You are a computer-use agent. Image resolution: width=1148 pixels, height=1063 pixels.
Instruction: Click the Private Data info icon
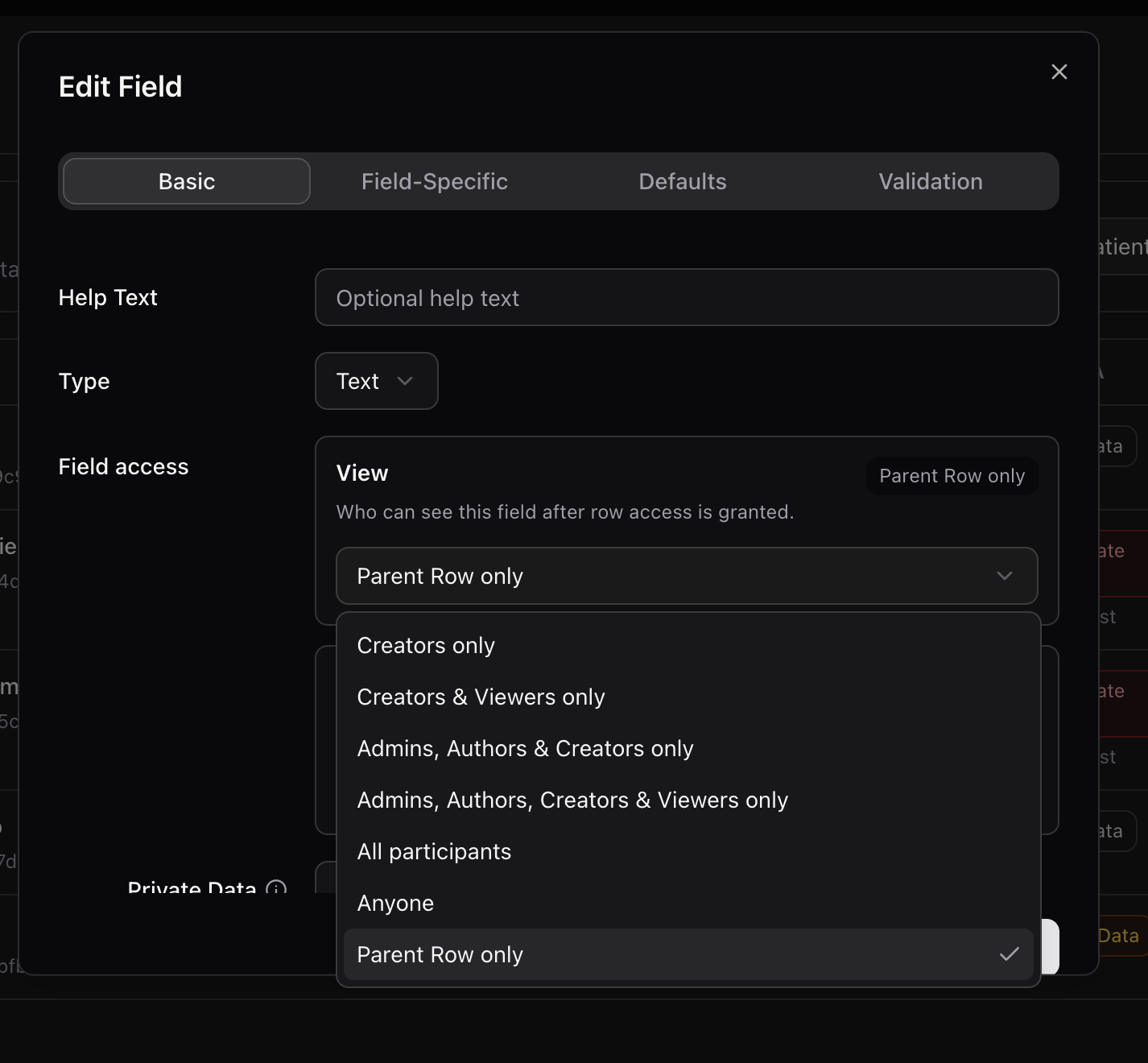[276, 887]
